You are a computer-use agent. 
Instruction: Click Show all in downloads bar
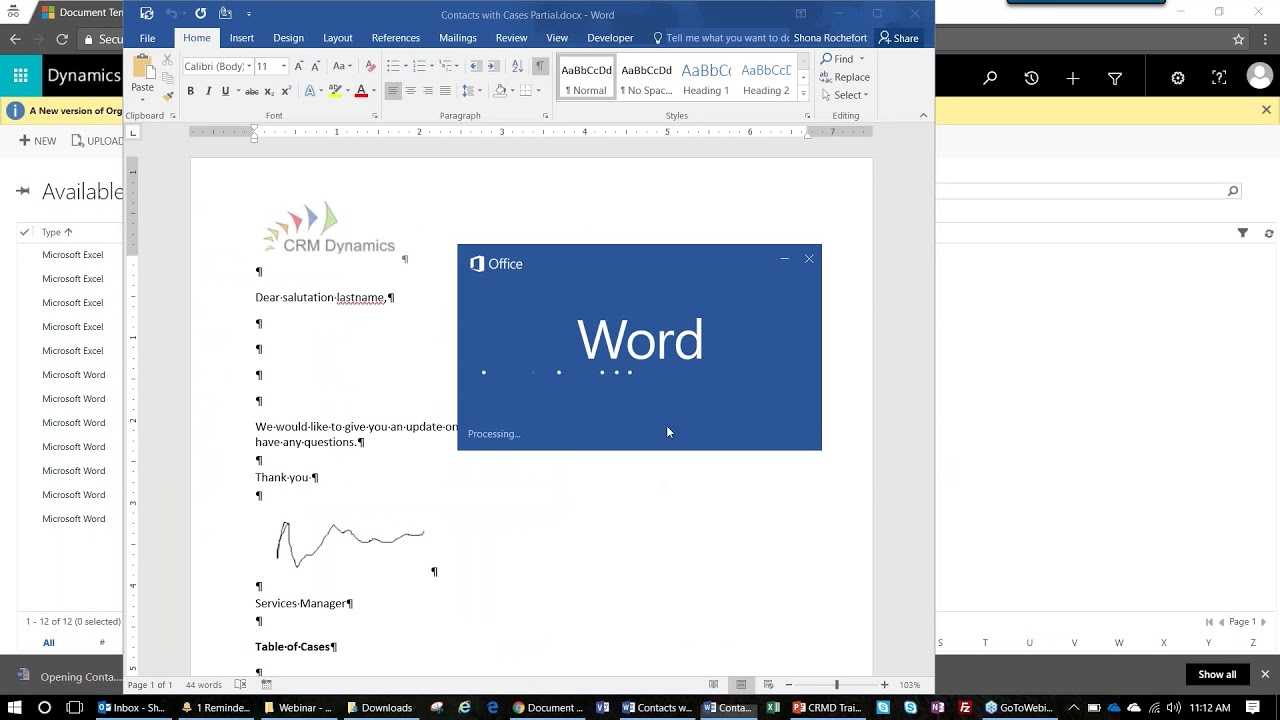tap(1217, 674)
